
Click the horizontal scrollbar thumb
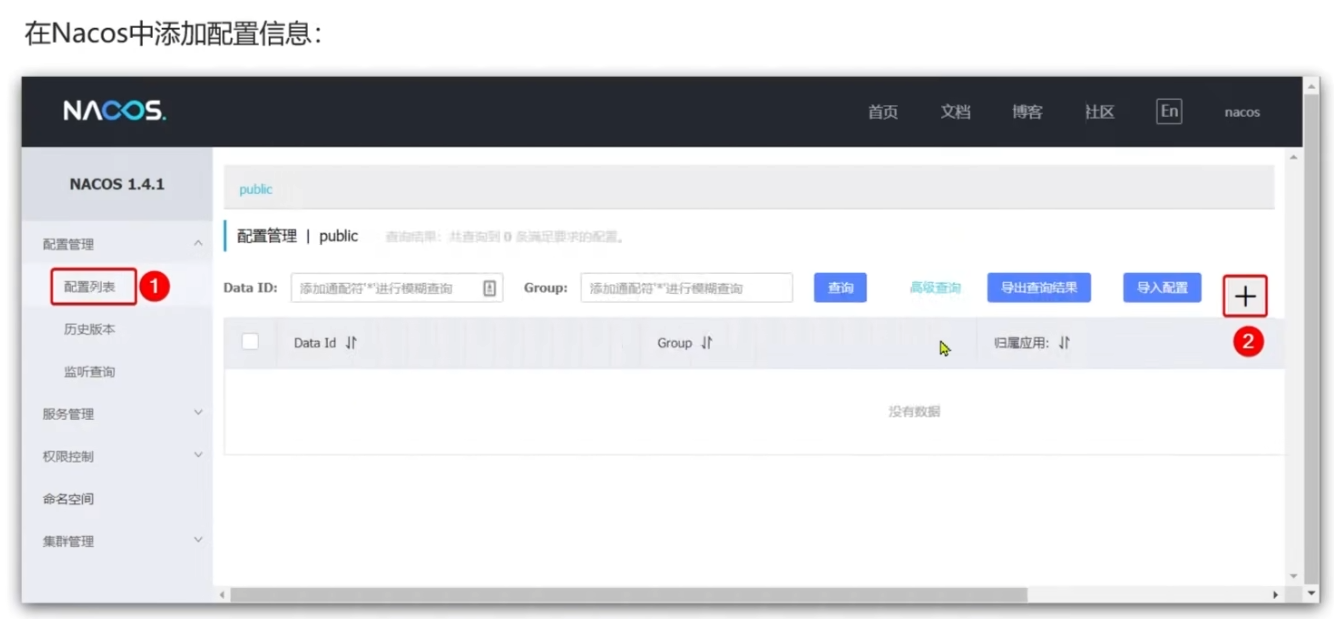pyautogui.click(x=628, y=594)
